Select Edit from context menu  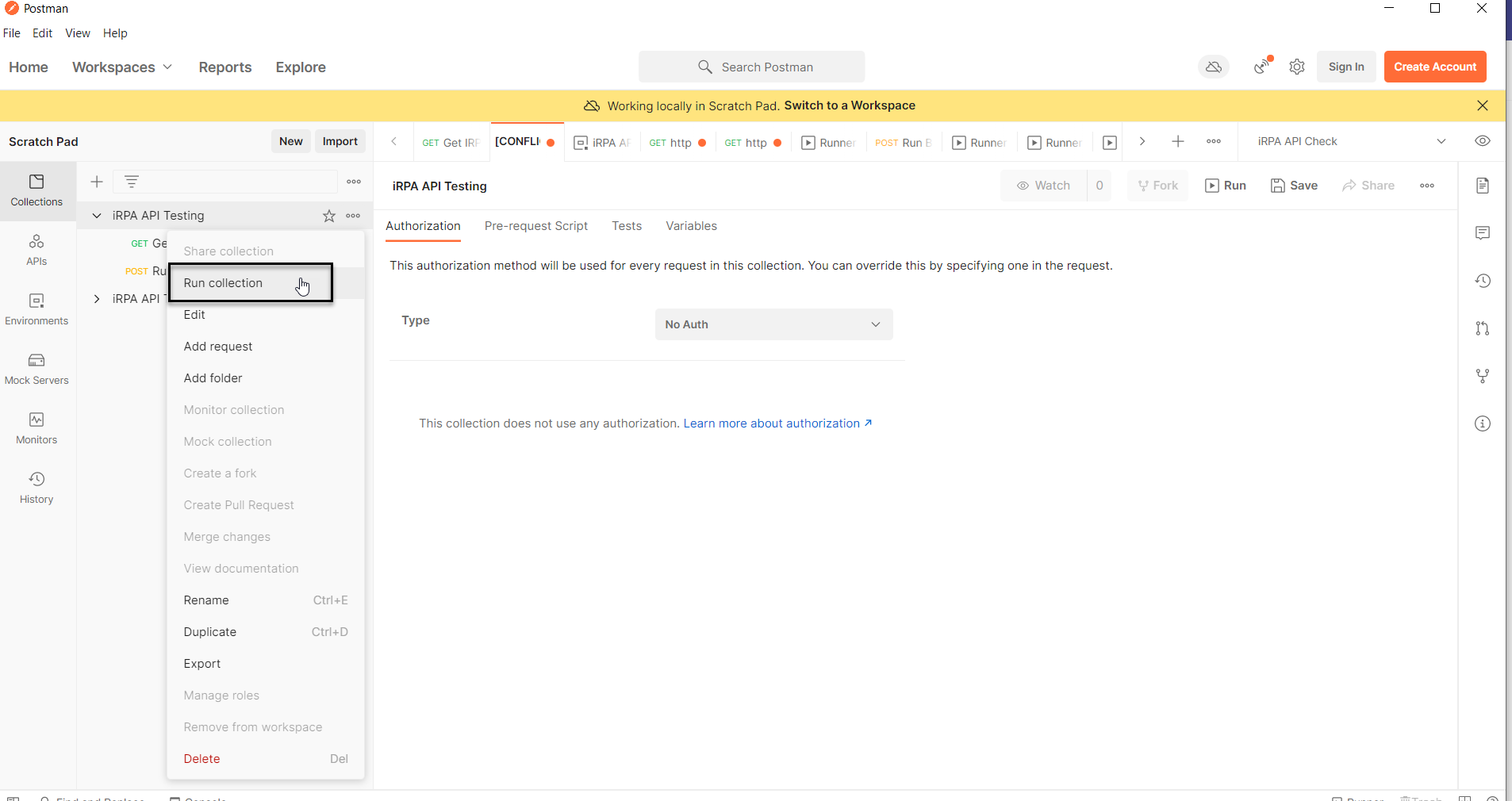pyautogui.click(x=266, y=315)
